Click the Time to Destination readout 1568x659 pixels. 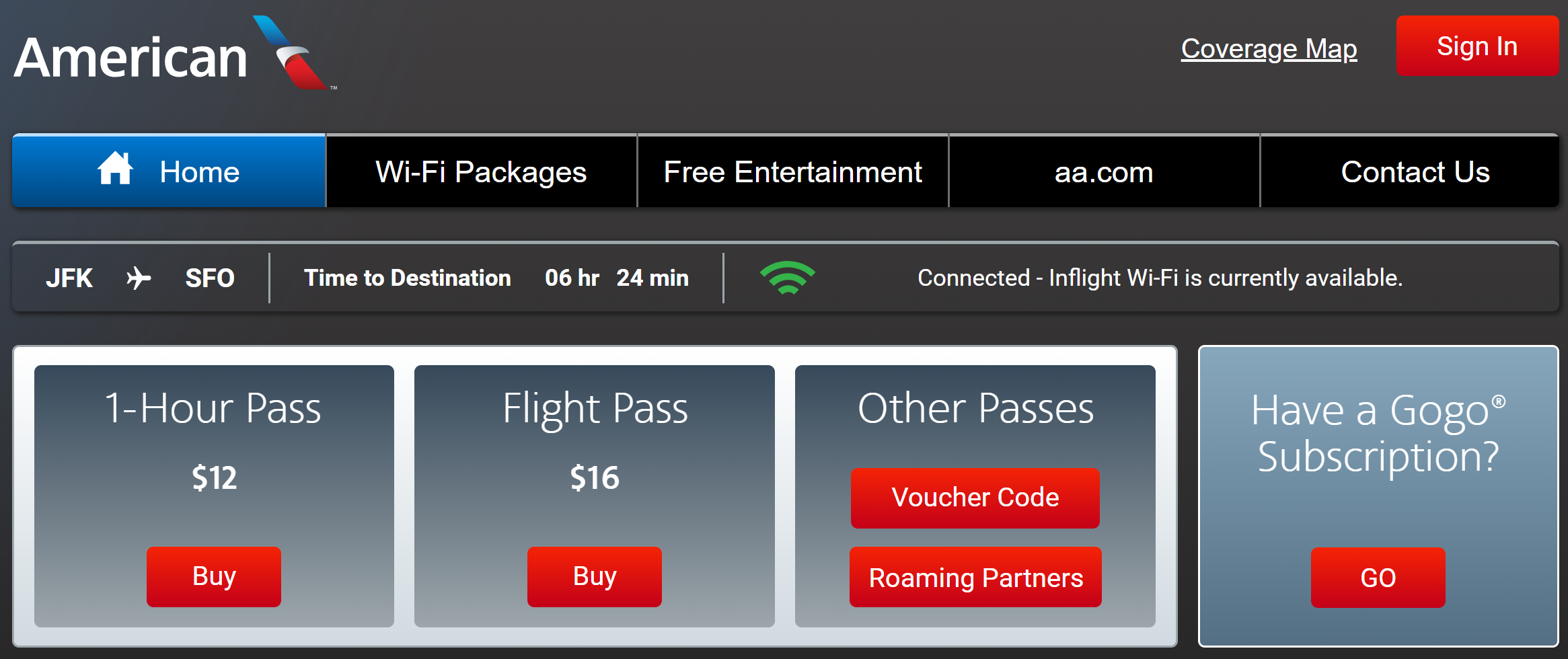point(496,278)
